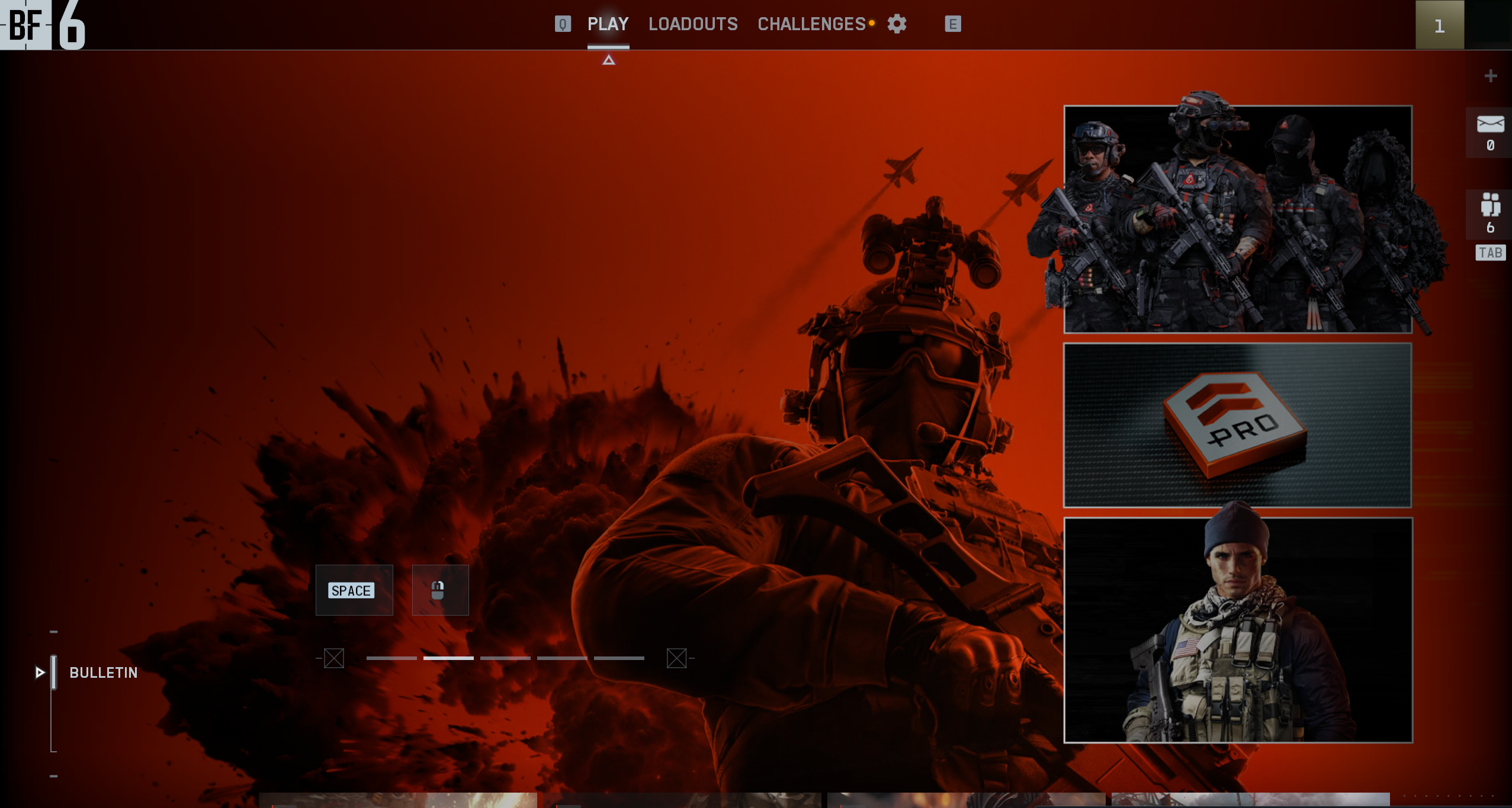Screen dimensions: 1512x808
Task: Click the triangle indicator below PLAY
Action: [x=609, y=60]
